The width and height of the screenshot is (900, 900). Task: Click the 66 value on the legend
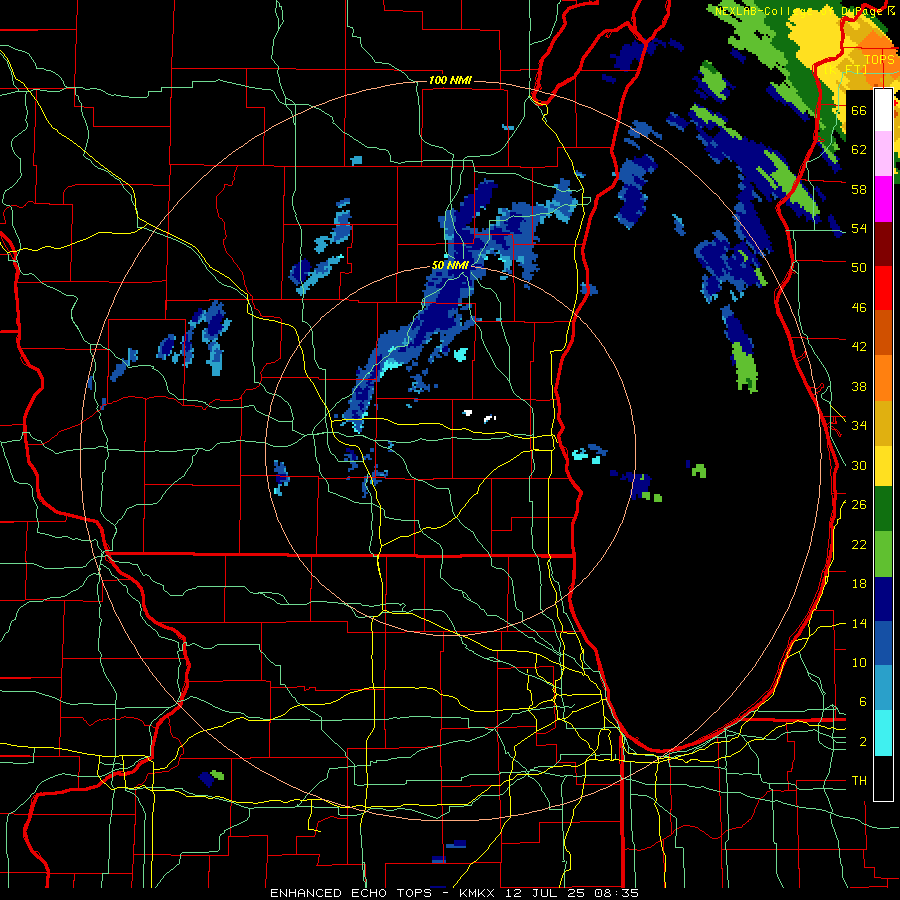pyautogui.click(x=859, y=110)
